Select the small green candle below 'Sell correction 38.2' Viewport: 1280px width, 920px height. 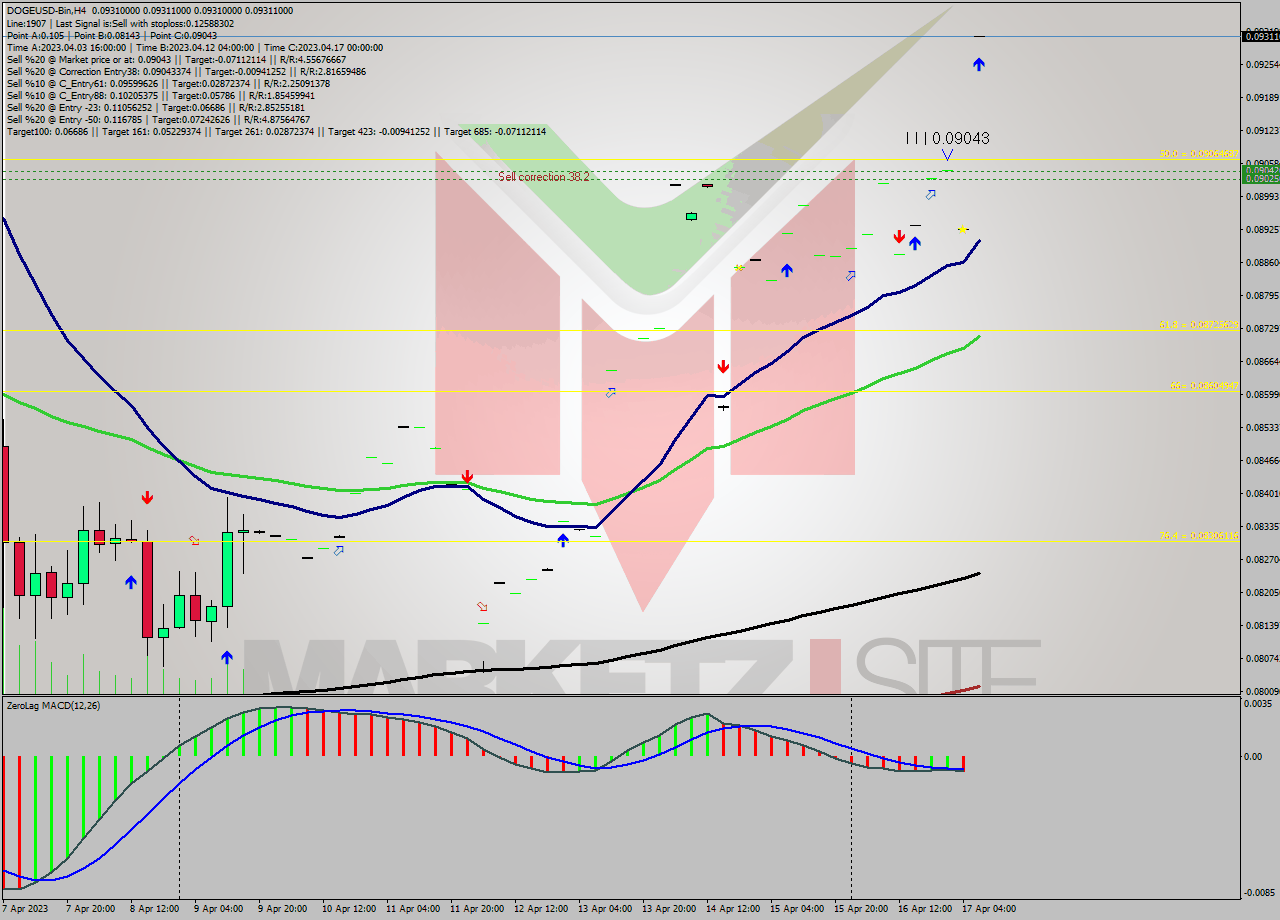(691, 215)
